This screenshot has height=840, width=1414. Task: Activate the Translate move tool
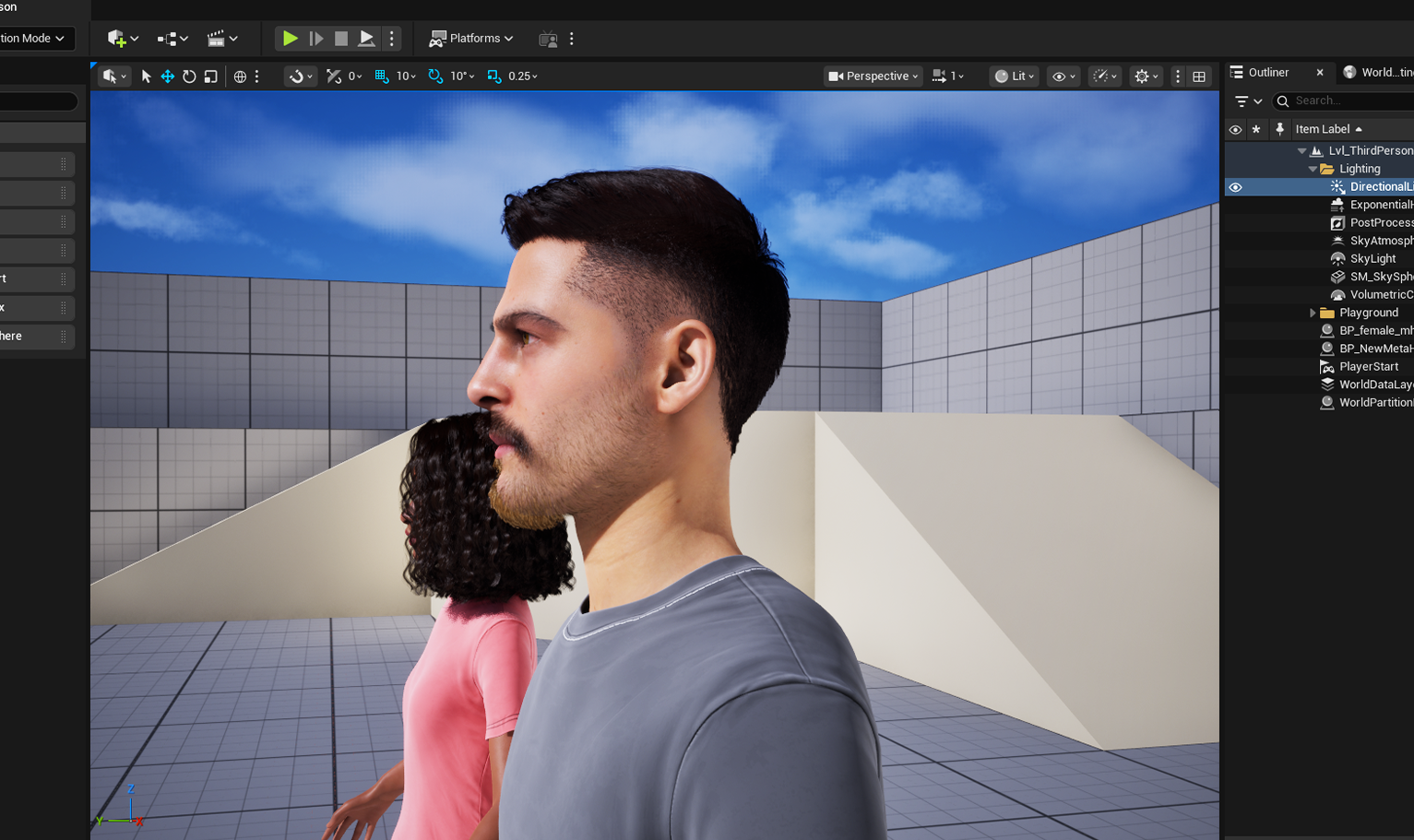click(x=168, y=77)
